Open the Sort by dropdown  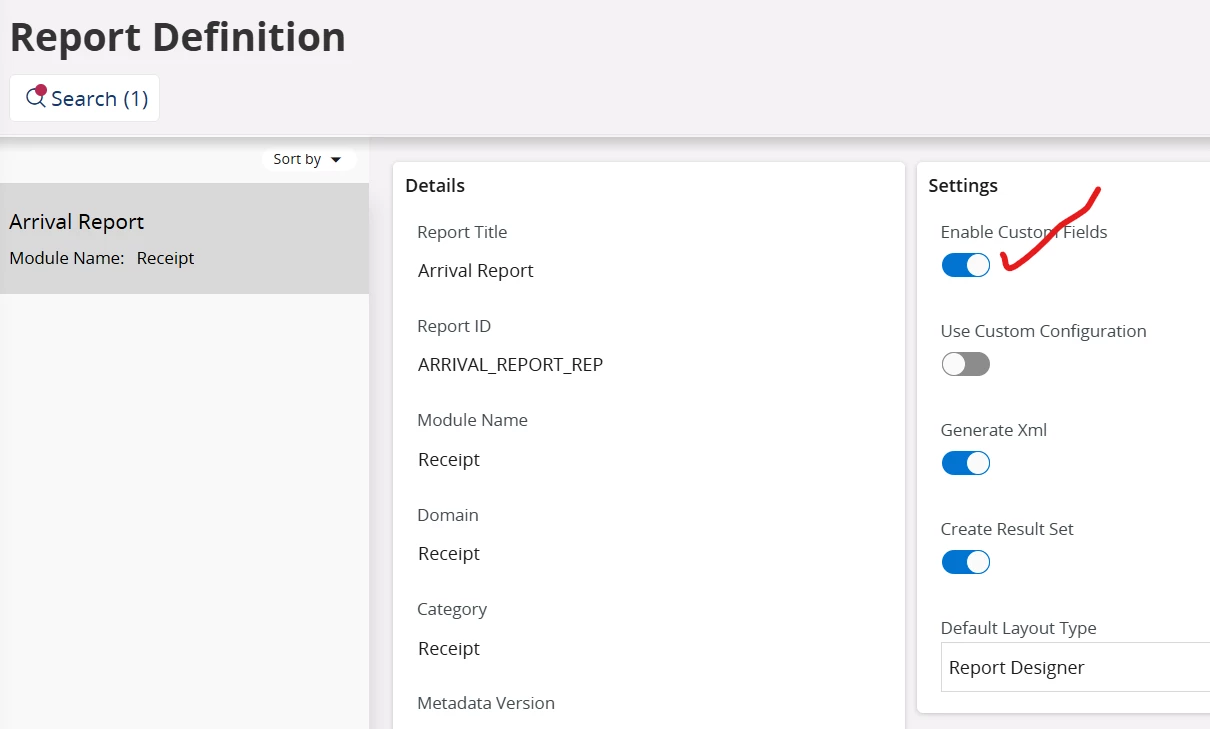point(308,159)
